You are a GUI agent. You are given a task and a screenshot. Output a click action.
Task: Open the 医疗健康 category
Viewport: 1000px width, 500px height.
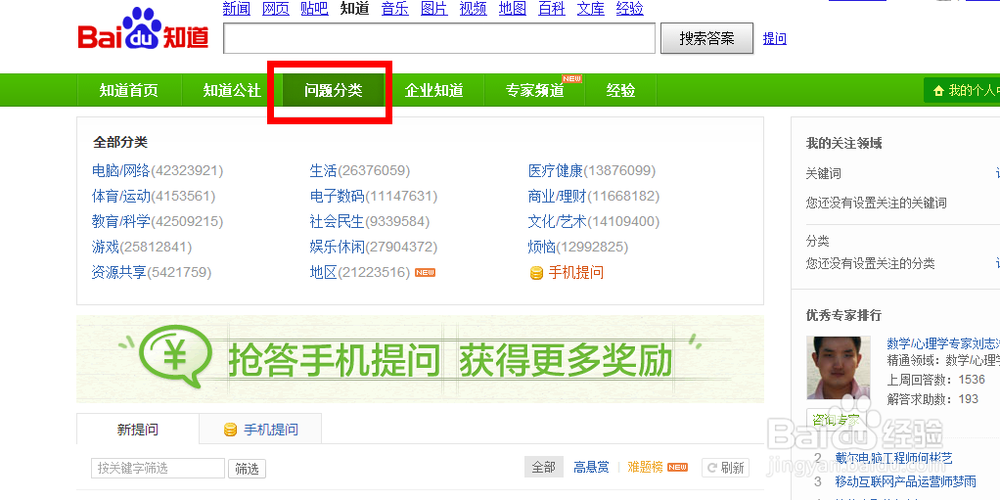point(555,171)
